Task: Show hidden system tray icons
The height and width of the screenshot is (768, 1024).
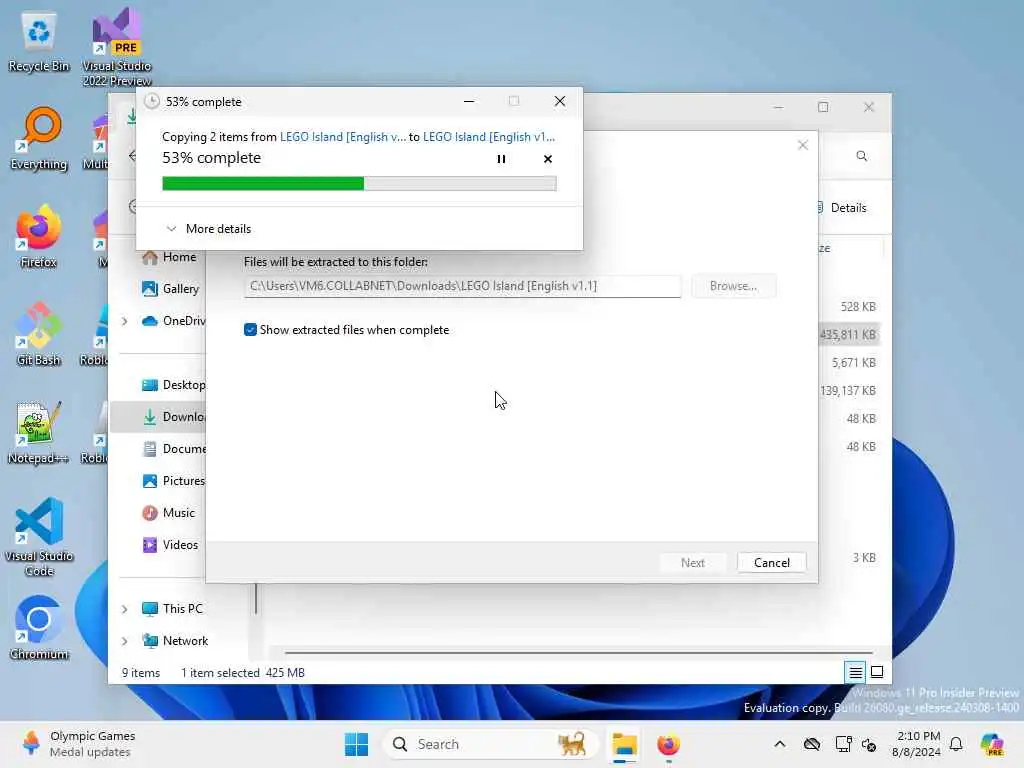Action: tap(780, 744)
